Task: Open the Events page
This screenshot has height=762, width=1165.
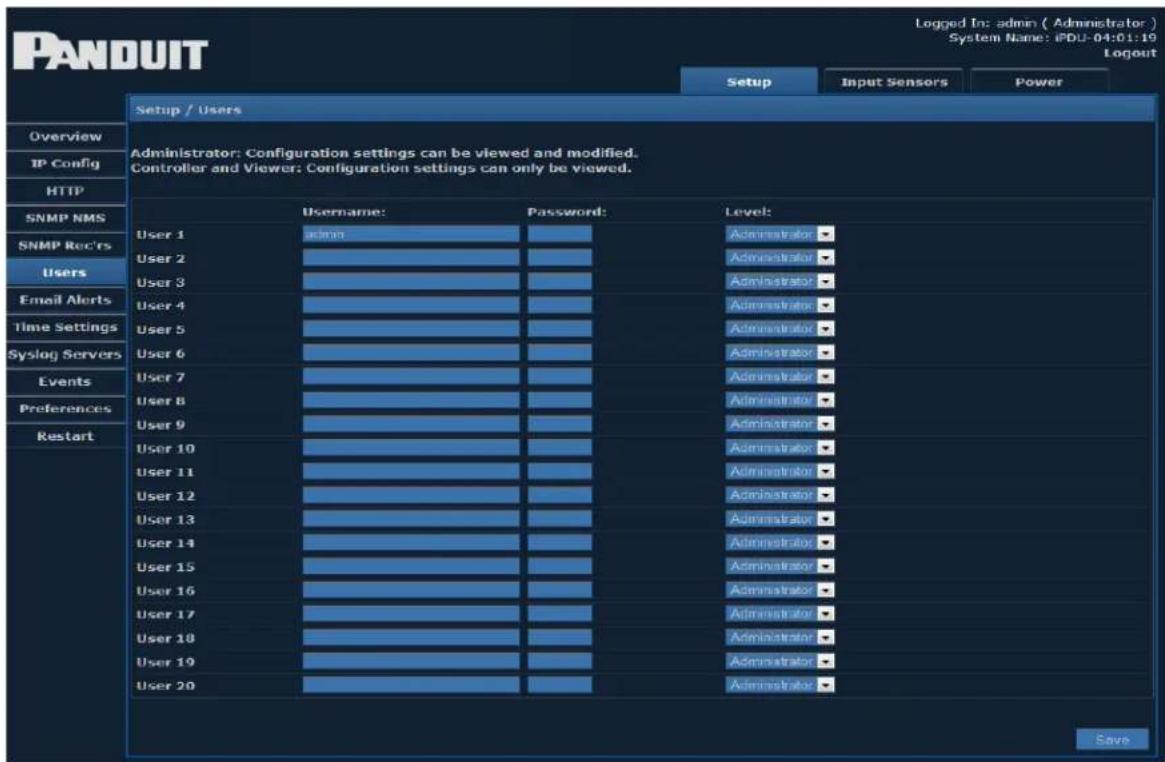Action: (x=65, y=382)
